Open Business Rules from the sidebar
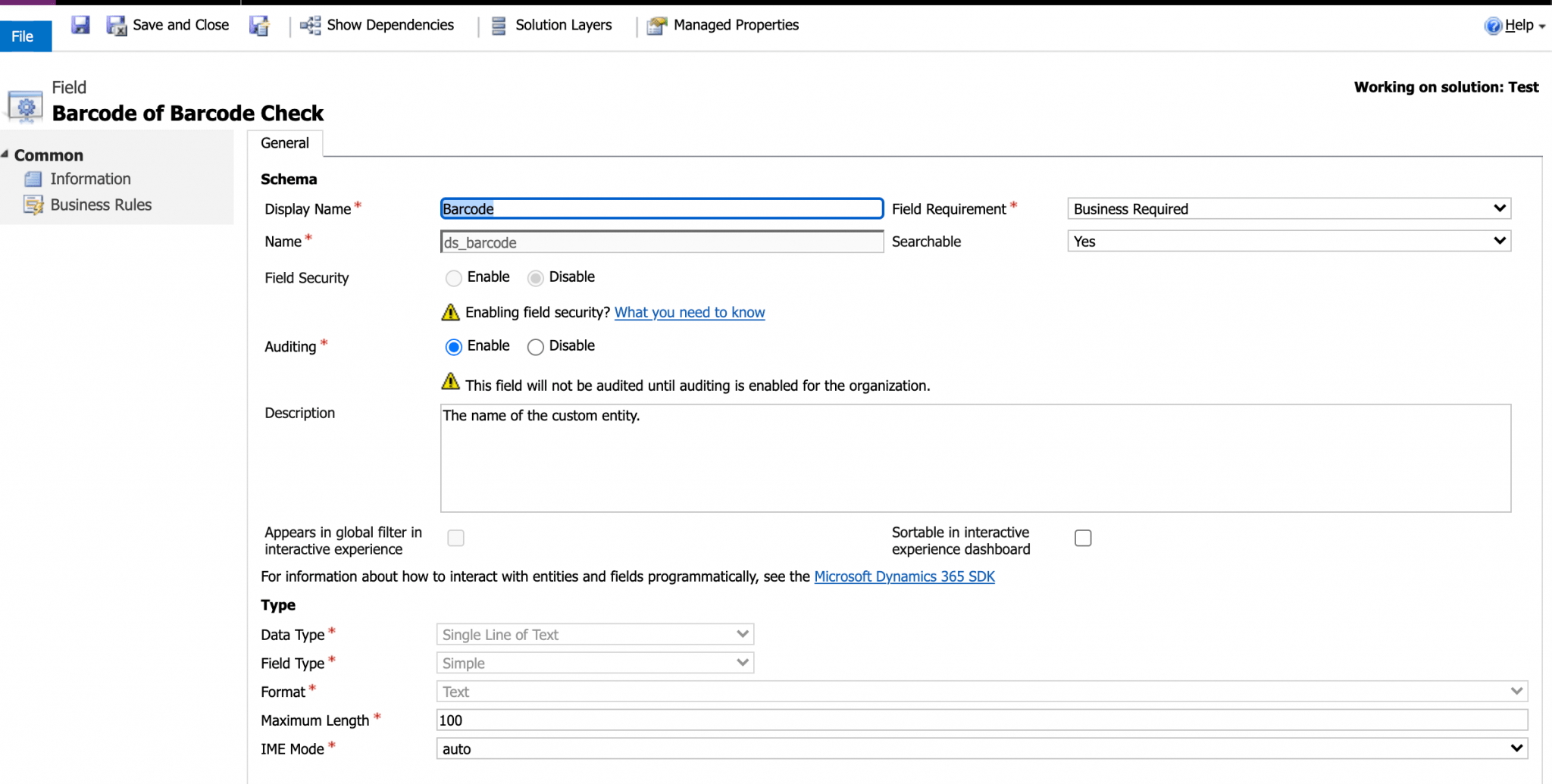This screenshot has height=784, width=1552. coord(100,205)
